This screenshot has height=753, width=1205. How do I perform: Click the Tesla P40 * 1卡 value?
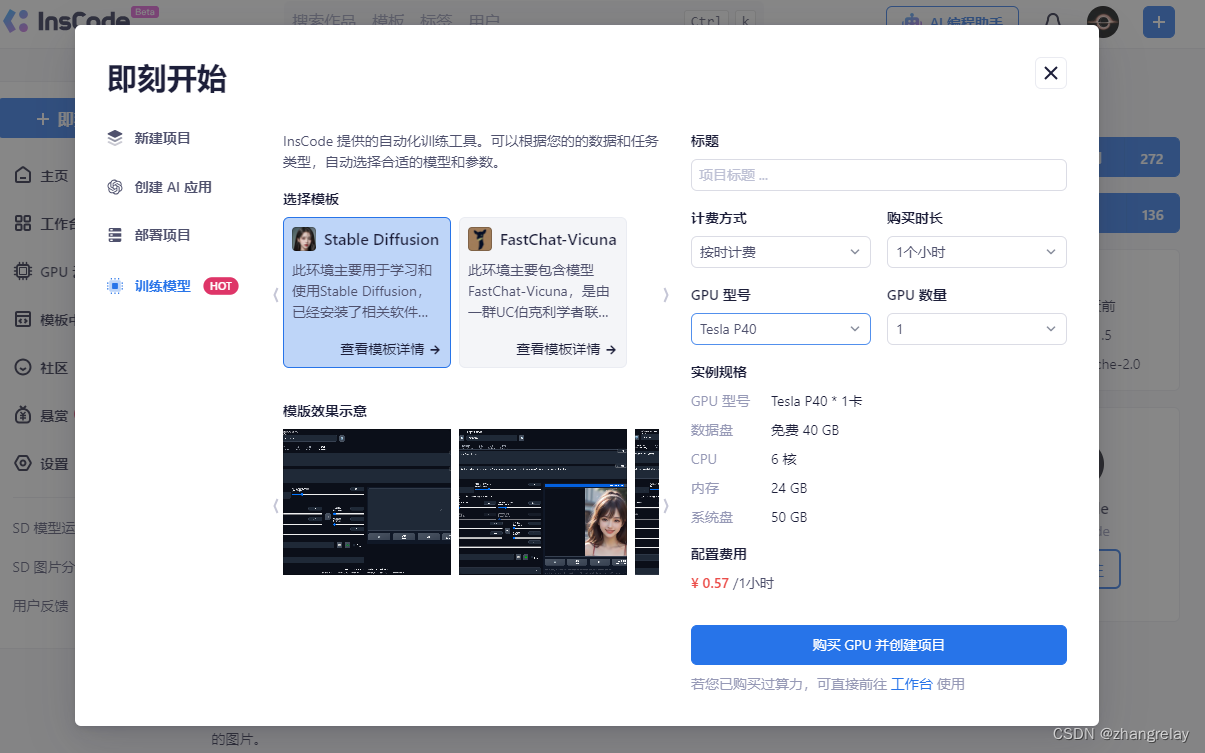817,401
